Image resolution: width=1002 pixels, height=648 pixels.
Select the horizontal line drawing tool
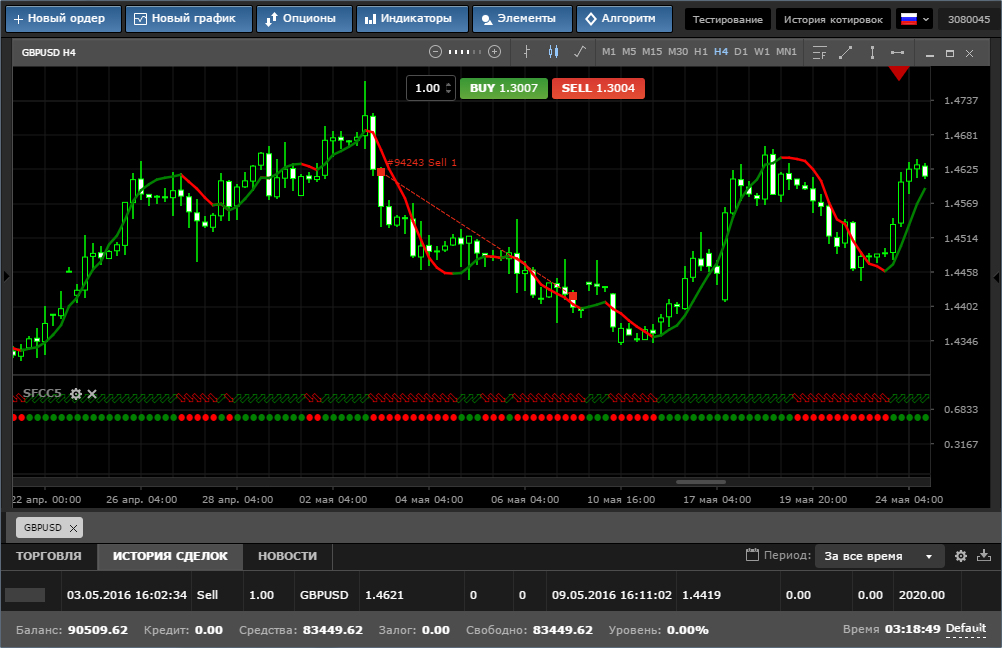tap(897, 52)
